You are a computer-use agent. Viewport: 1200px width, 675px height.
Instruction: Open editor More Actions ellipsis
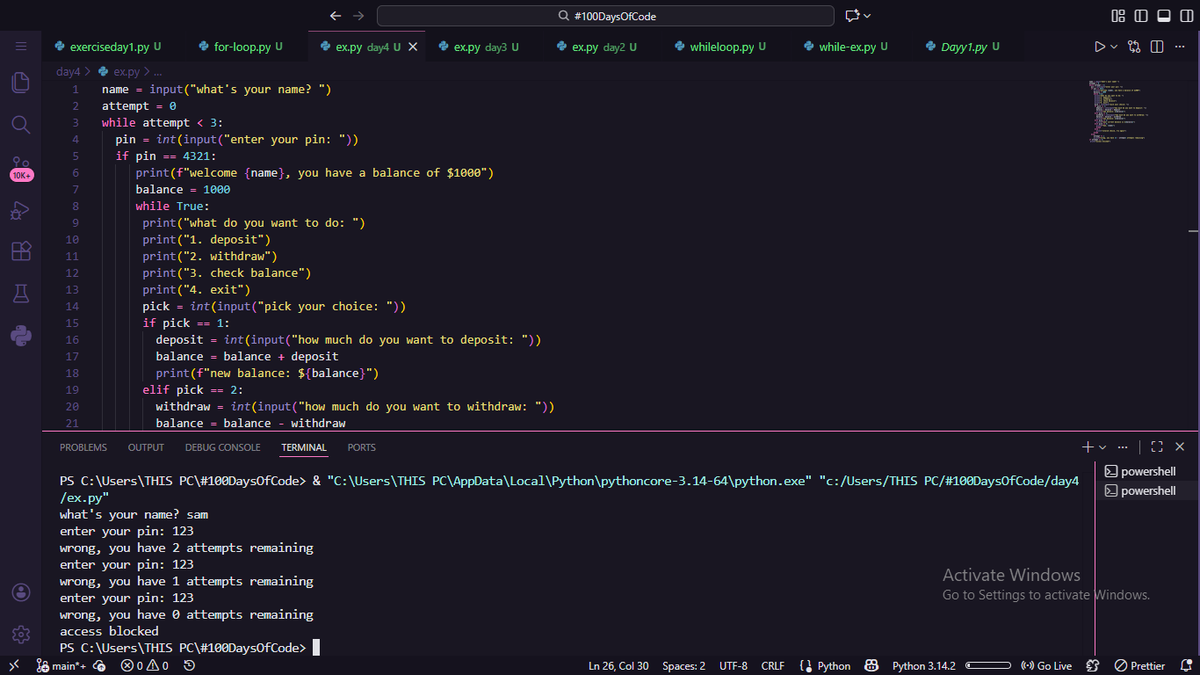click(1180, 46)
